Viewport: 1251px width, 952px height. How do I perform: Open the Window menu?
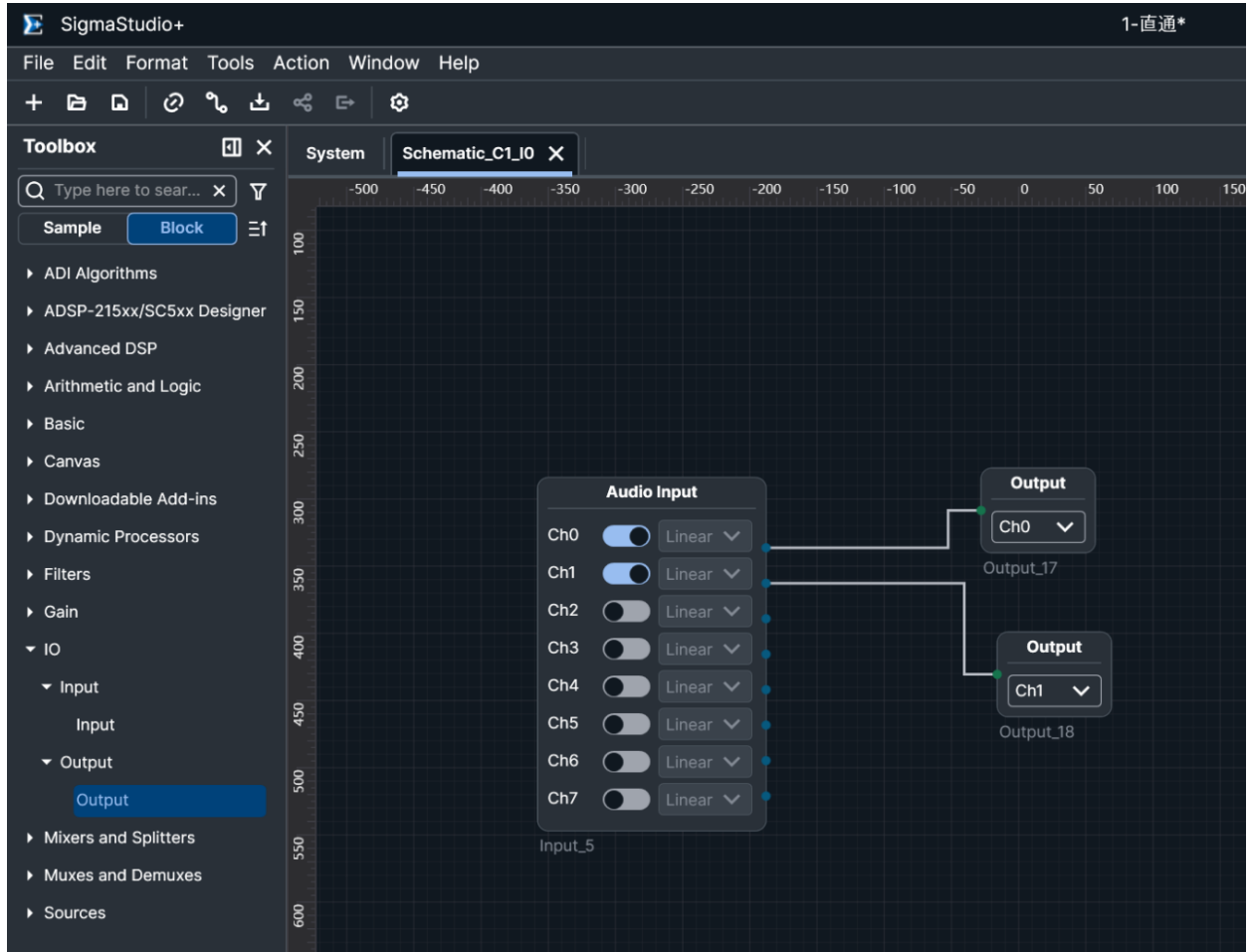(x=383, y=63)
